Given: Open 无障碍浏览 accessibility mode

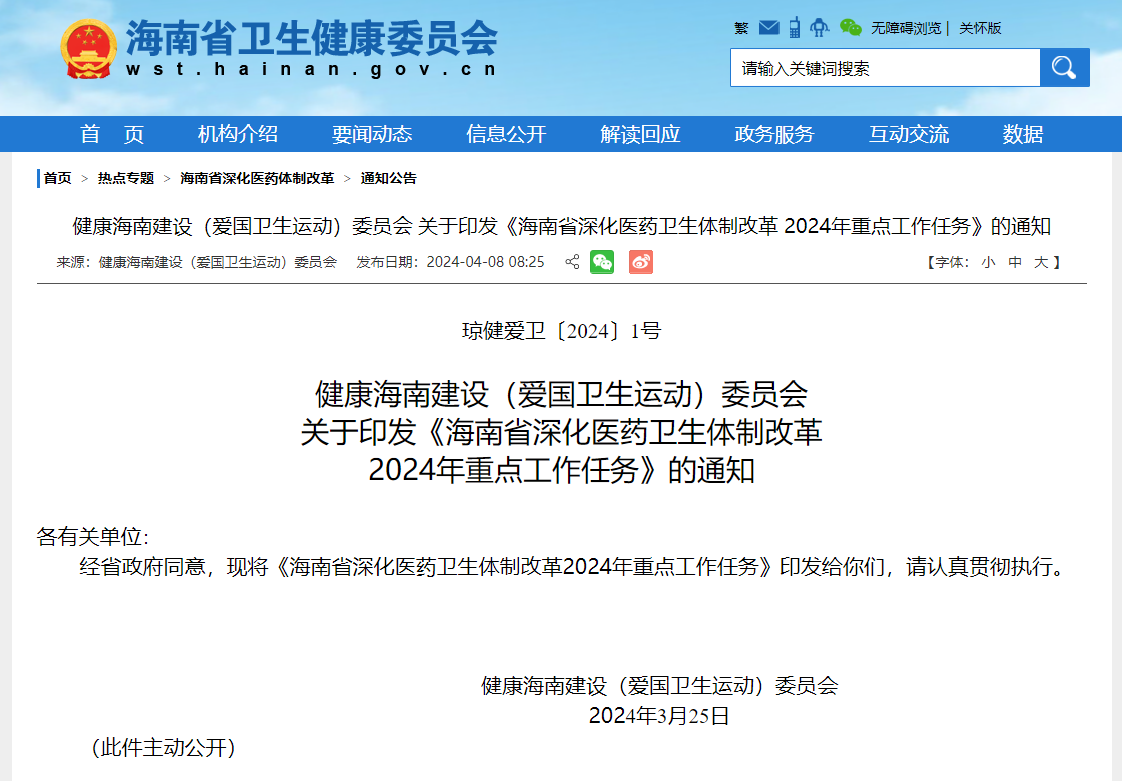Looking at the screenshot, I should tap(906, 28).
